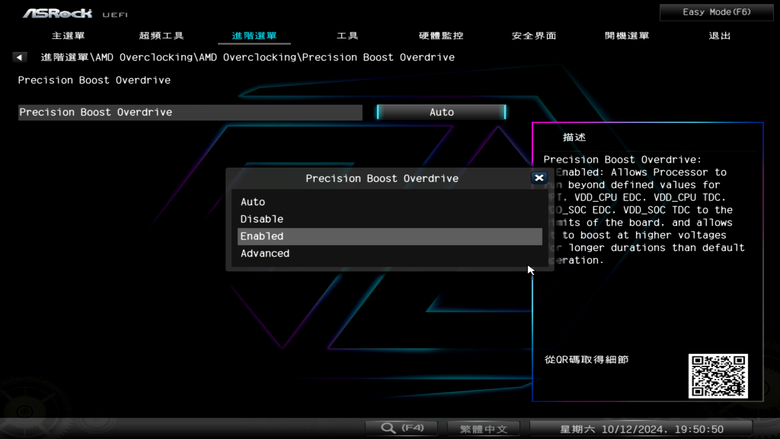Image resolution: width=780 pixels, height=439 pixels.
Task: Click the Precision Boost Overdrive page heading
Action: pos(94,80)
